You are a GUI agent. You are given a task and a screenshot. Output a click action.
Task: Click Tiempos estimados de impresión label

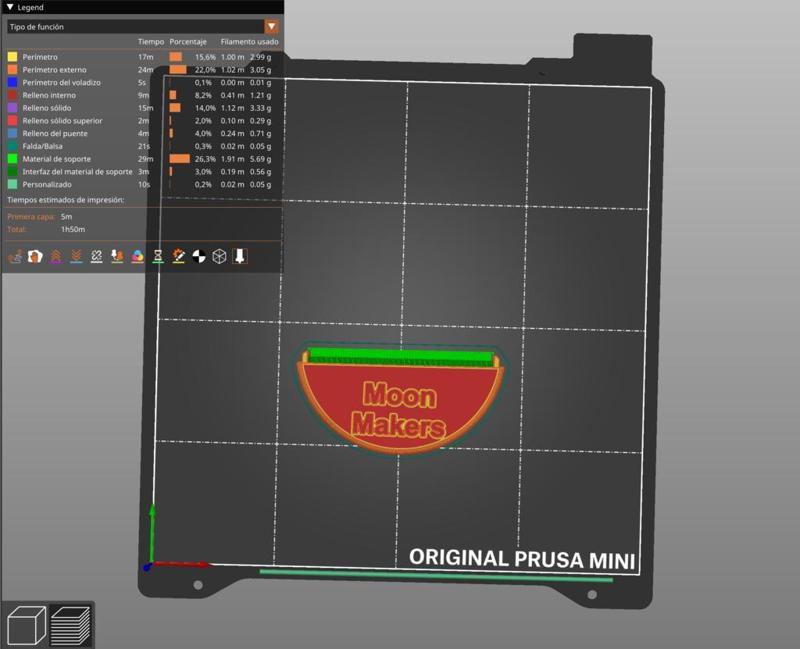66,199
